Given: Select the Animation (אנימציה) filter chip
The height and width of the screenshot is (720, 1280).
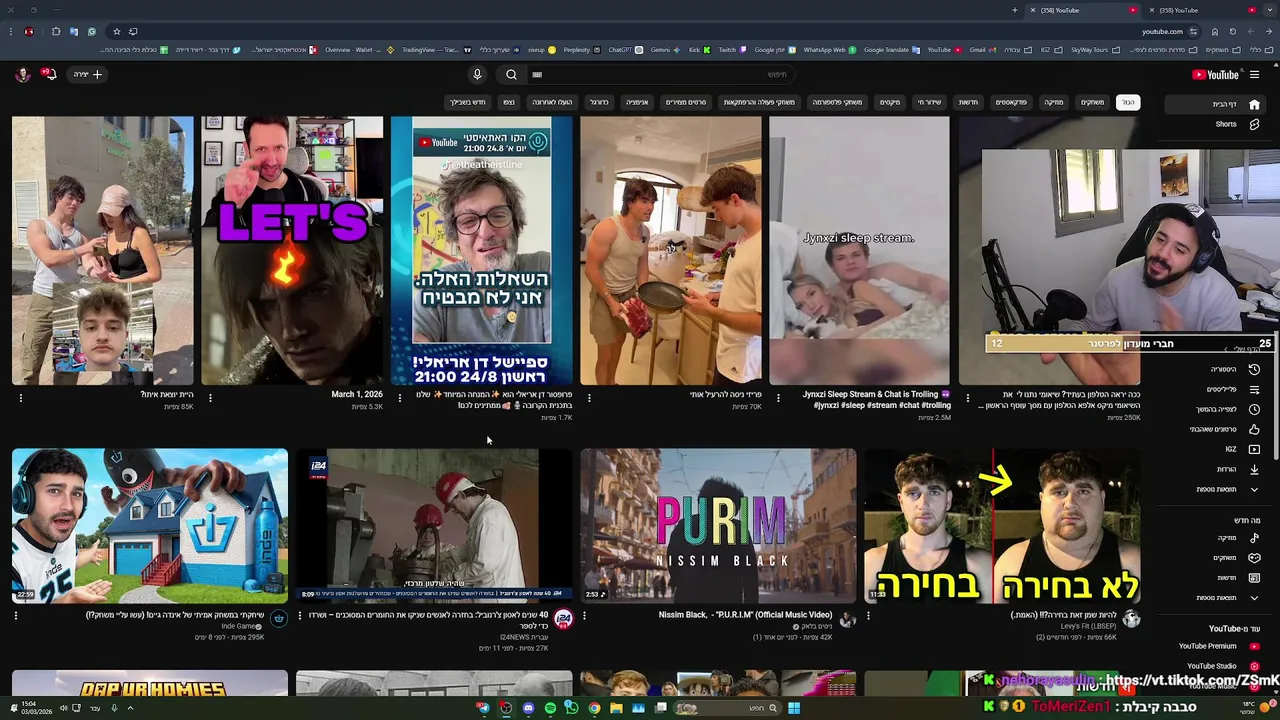Looking at the screenshot, I should pyautogui.click(x=637, y=102).
